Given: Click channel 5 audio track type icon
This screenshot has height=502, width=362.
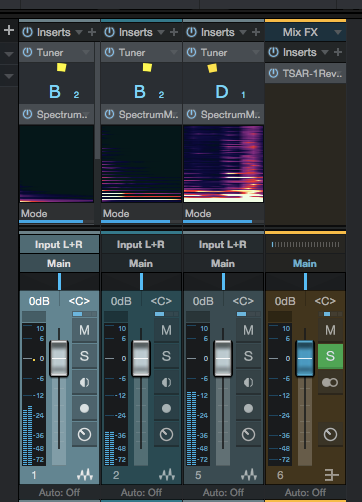Looking at the screenshot, I should (249, 475).
